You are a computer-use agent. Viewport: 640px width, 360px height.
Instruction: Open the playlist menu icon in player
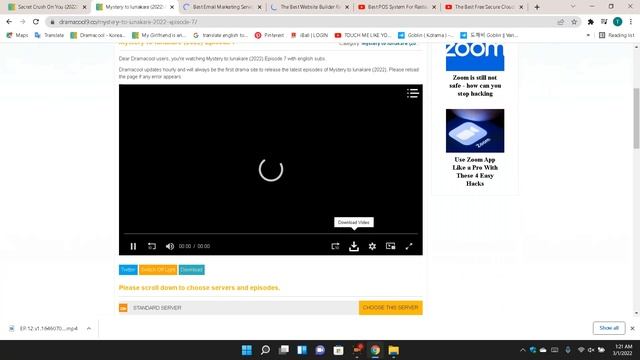[413, 93]
